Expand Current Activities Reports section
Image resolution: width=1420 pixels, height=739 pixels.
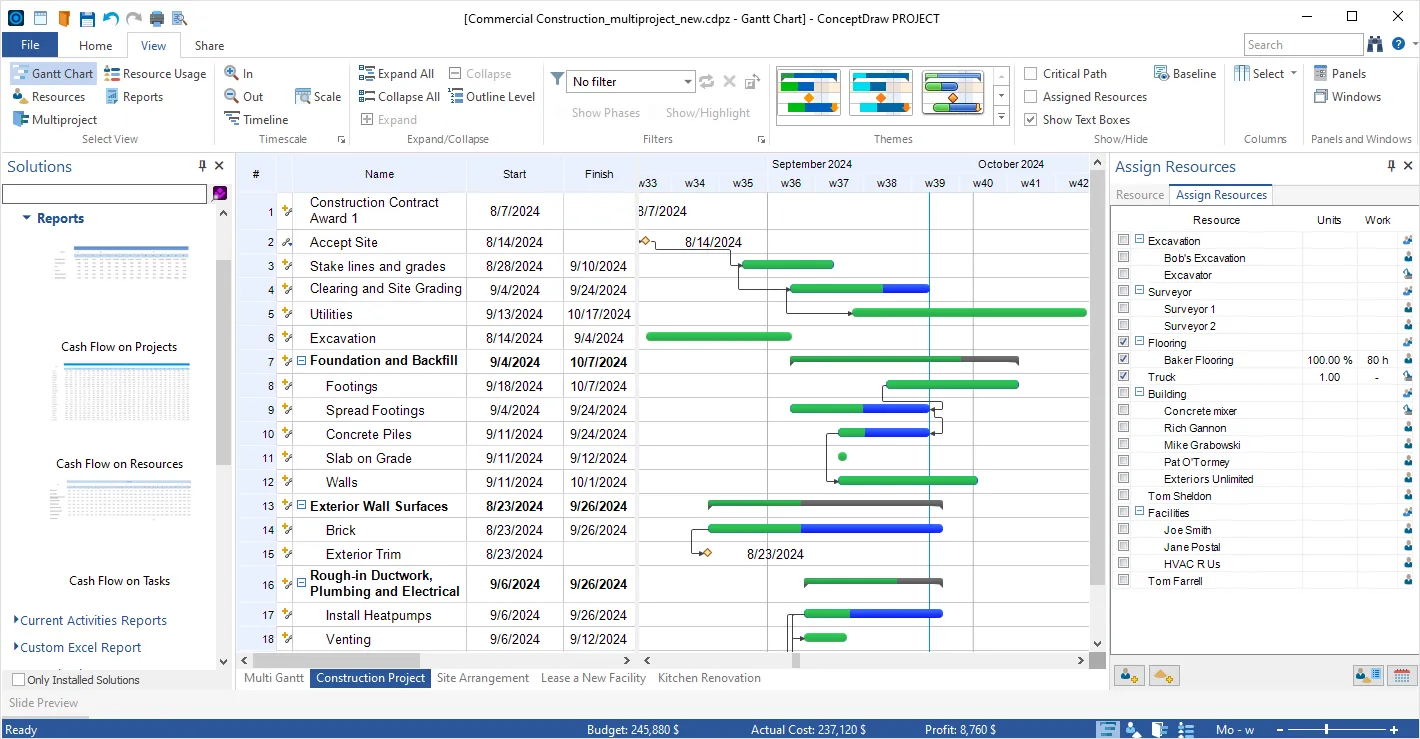[x=93, y=621]
